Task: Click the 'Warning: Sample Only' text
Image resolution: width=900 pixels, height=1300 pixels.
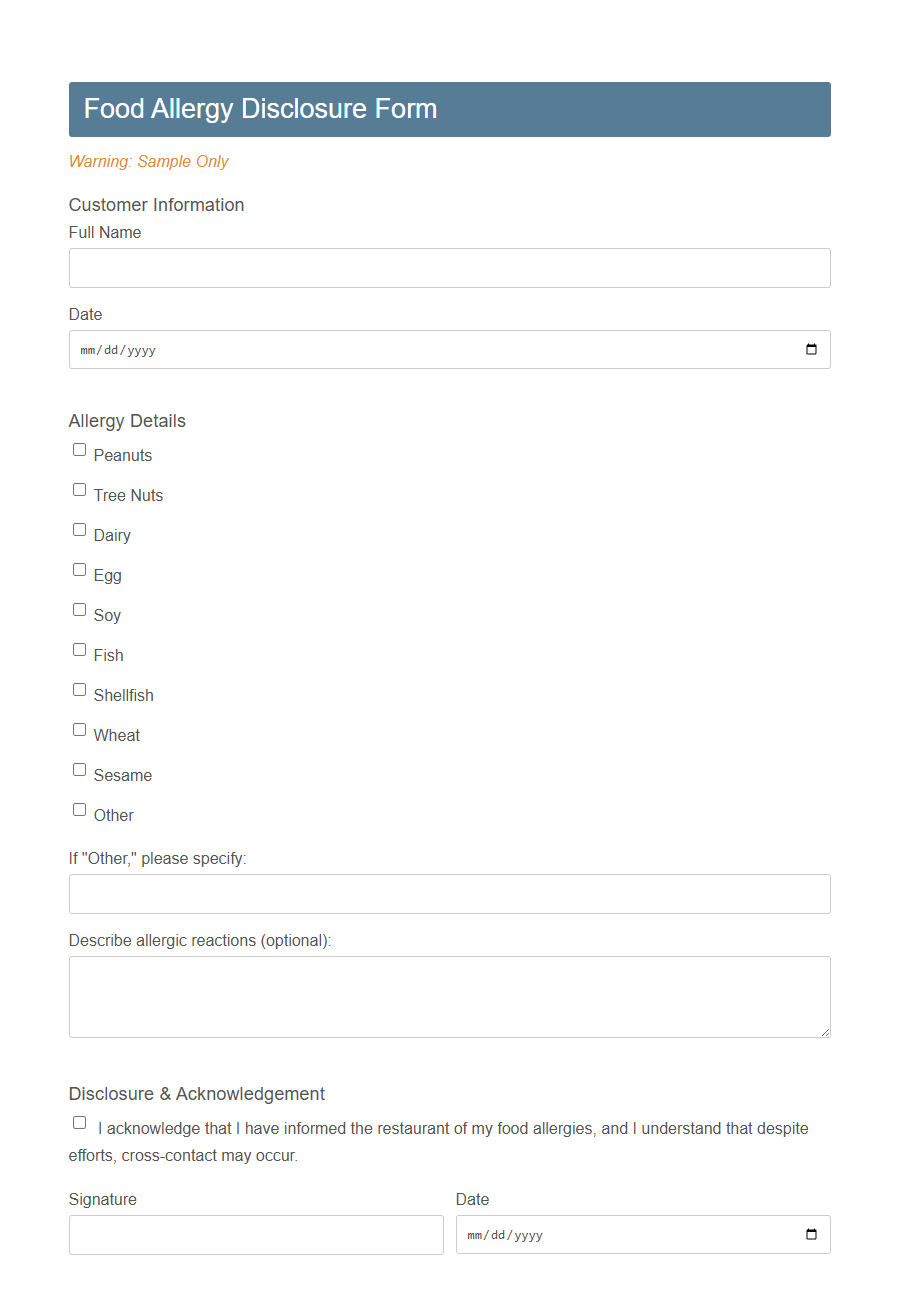Action: [148, 161]
